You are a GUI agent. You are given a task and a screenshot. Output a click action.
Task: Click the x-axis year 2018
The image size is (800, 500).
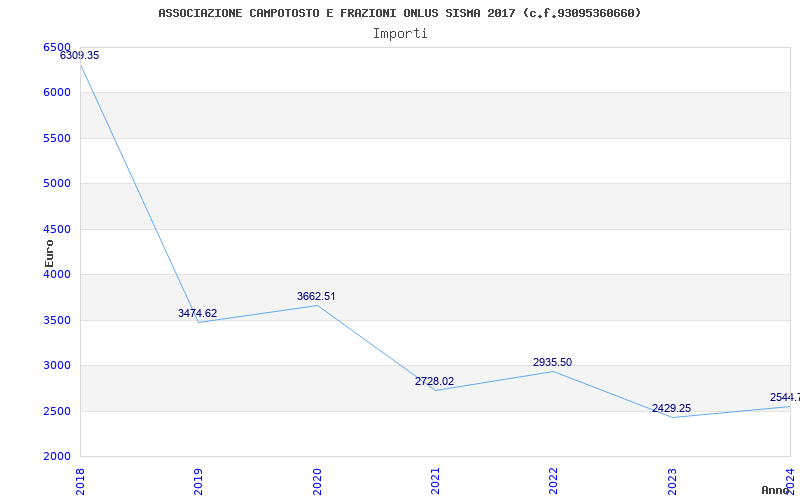pyautogui.click(x=80, y=481)
